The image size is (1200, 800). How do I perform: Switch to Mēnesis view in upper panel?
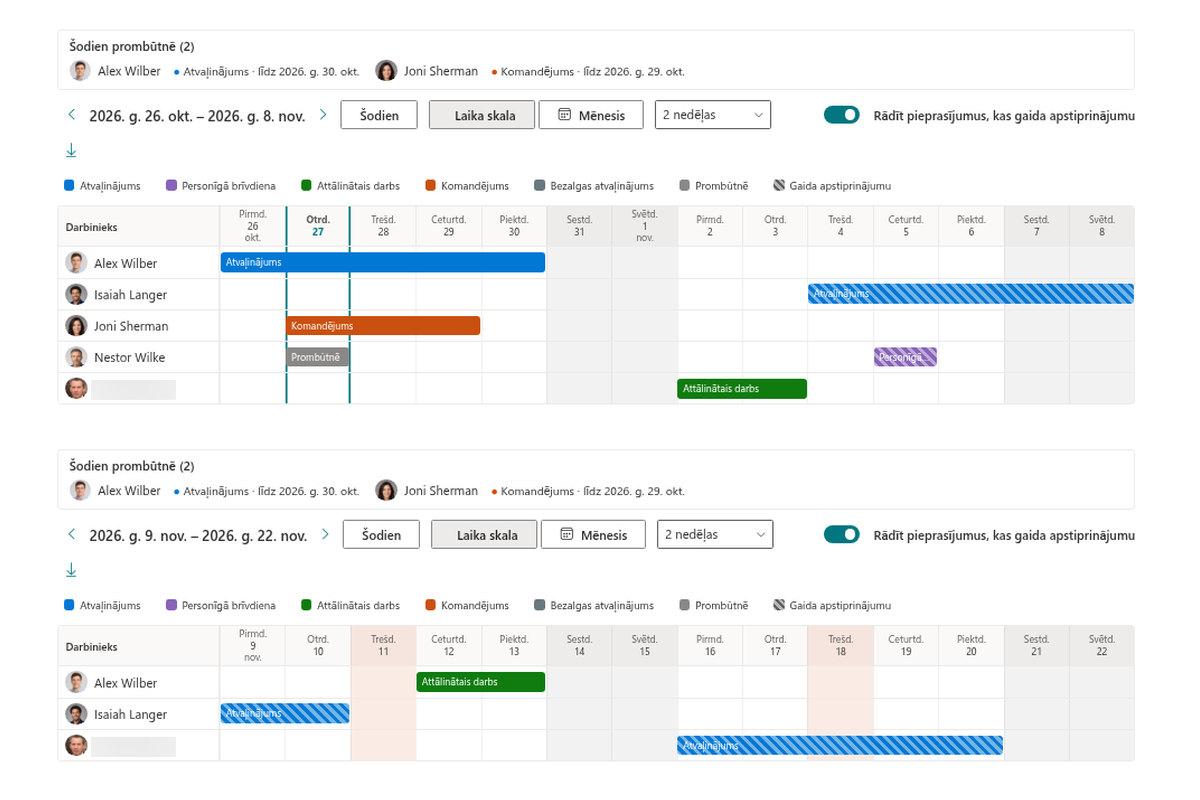590,115
